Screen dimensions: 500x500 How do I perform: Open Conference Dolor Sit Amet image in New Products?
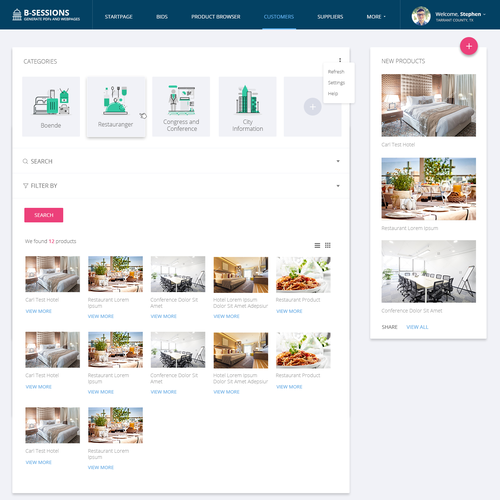429,271
